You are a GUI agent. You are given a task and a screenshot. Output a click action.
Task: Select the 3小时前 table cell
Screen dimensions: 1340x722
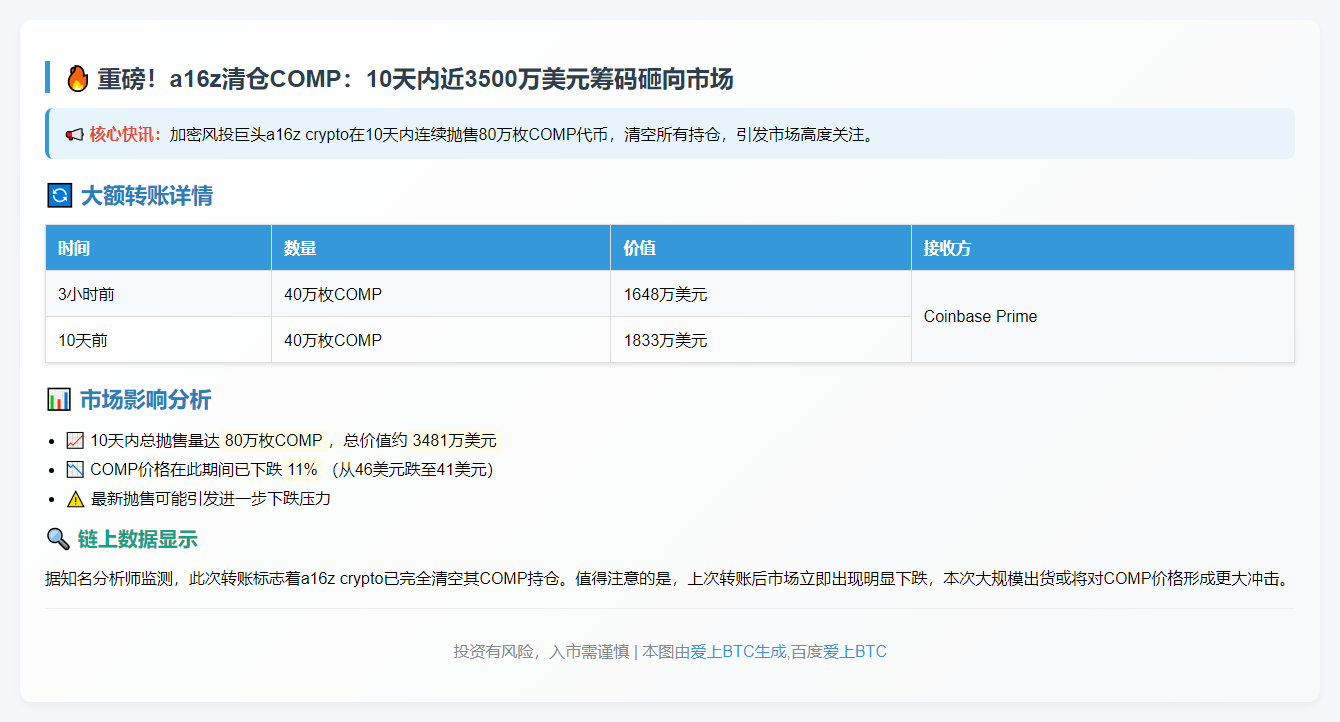point(158,294)
